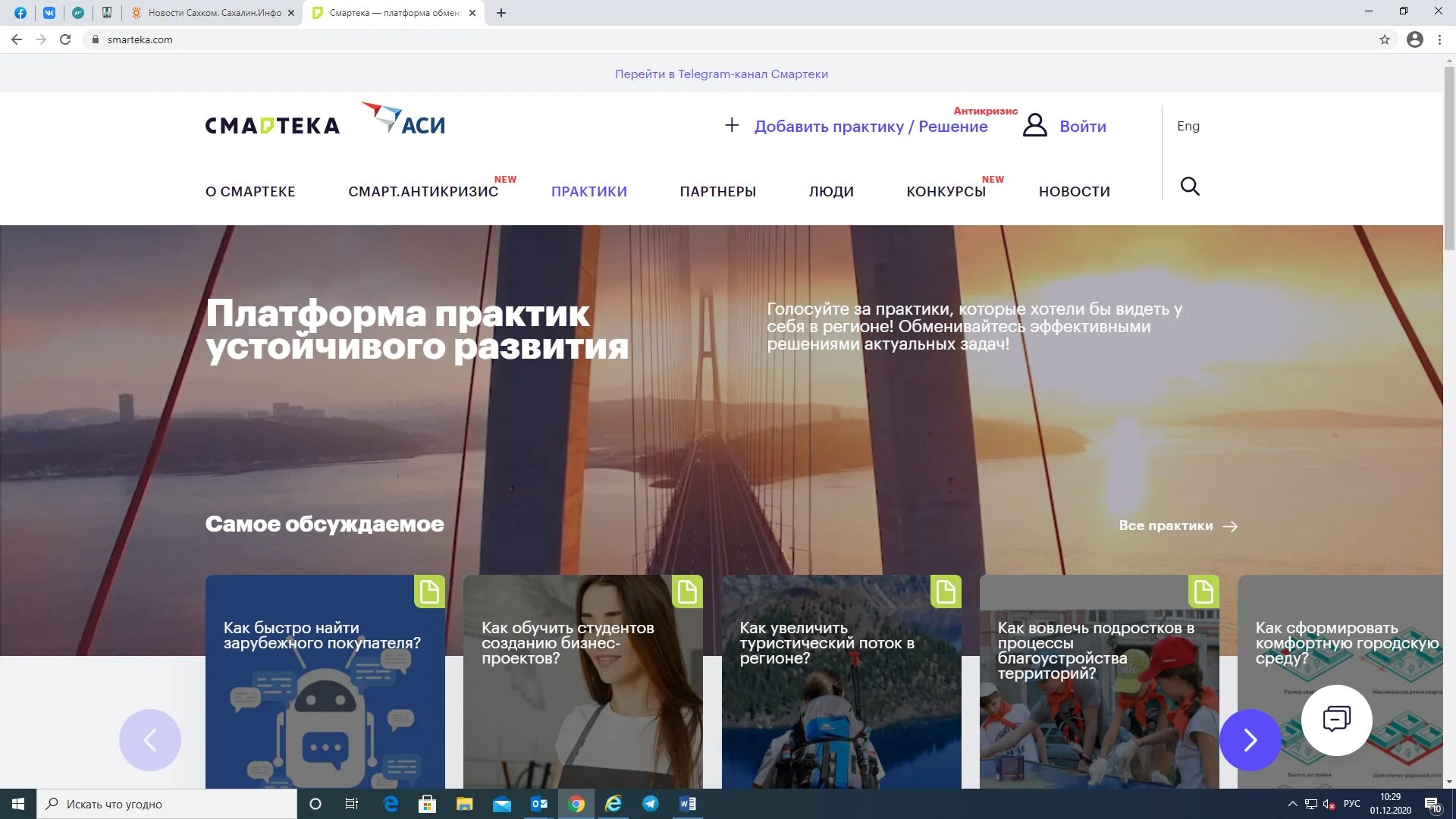Follow the Telegram-канал Смартеки link

pyautogui.click(x=721, y=74)
